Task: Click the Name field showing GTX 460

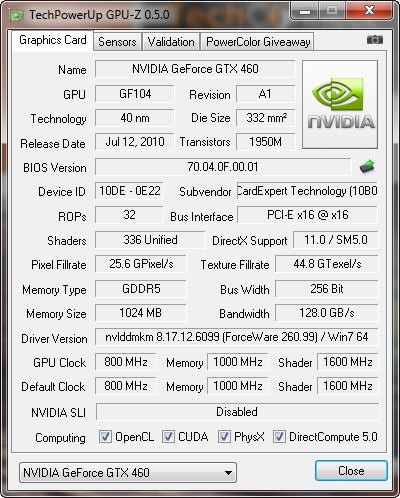Action: tap(195, 69)
